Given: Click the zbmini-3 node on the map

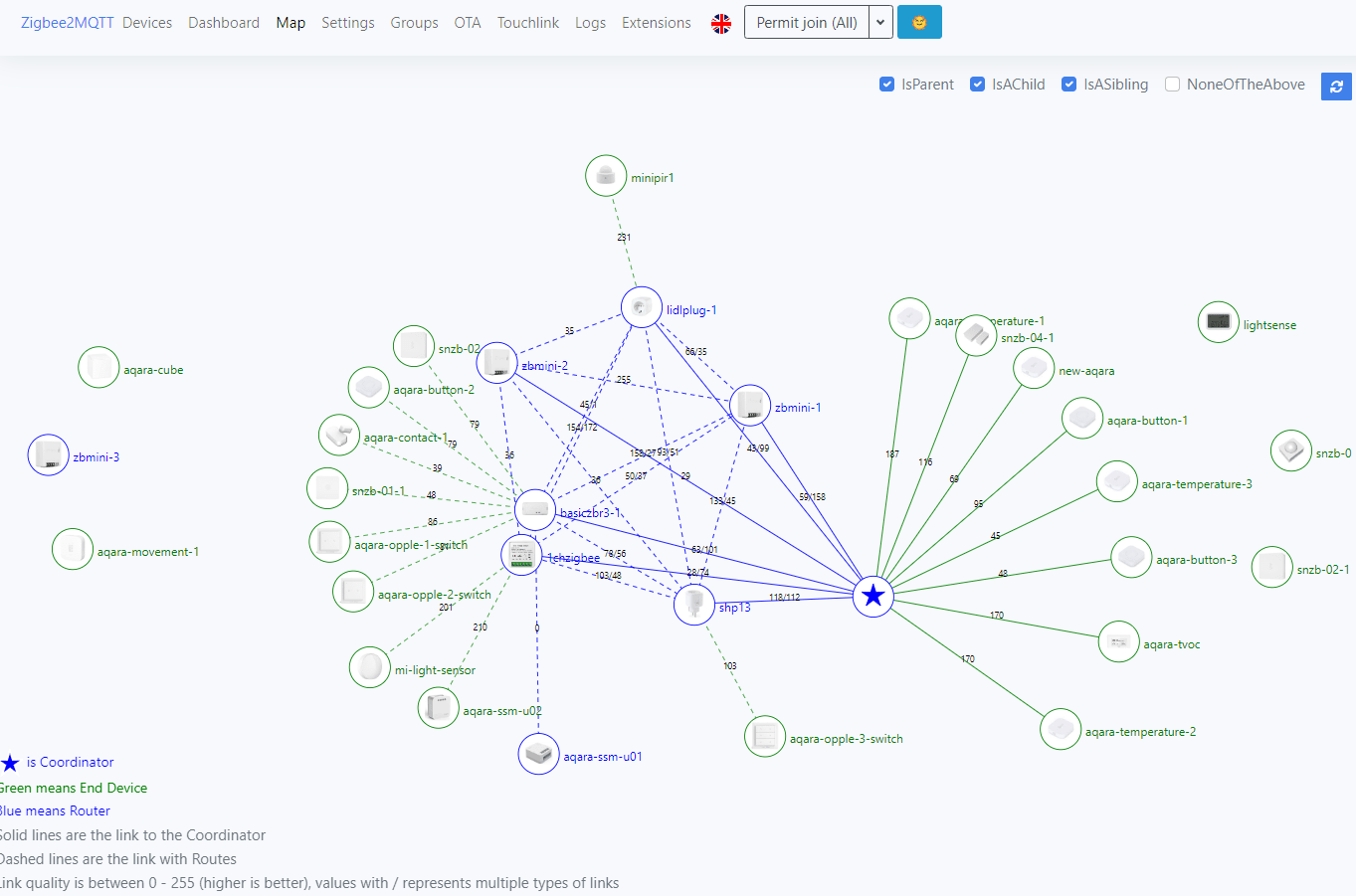Looking at the screenshot, I should coord(48,455).
